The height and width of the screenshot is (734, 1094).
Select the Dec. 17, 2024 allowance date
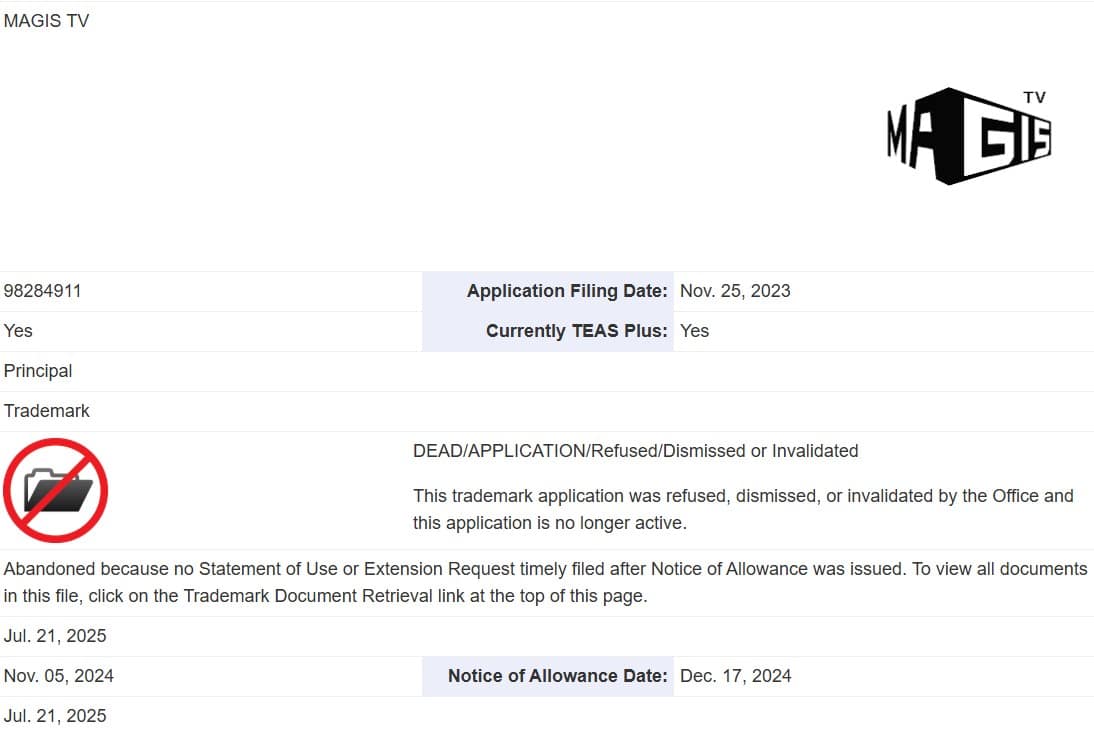[735, 676]
